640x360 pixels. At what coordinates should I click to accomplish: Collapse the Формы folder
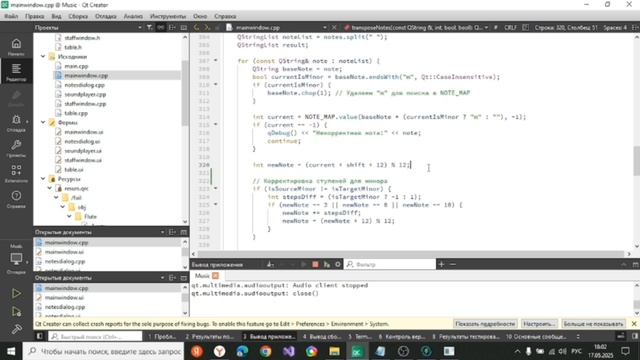43,122
